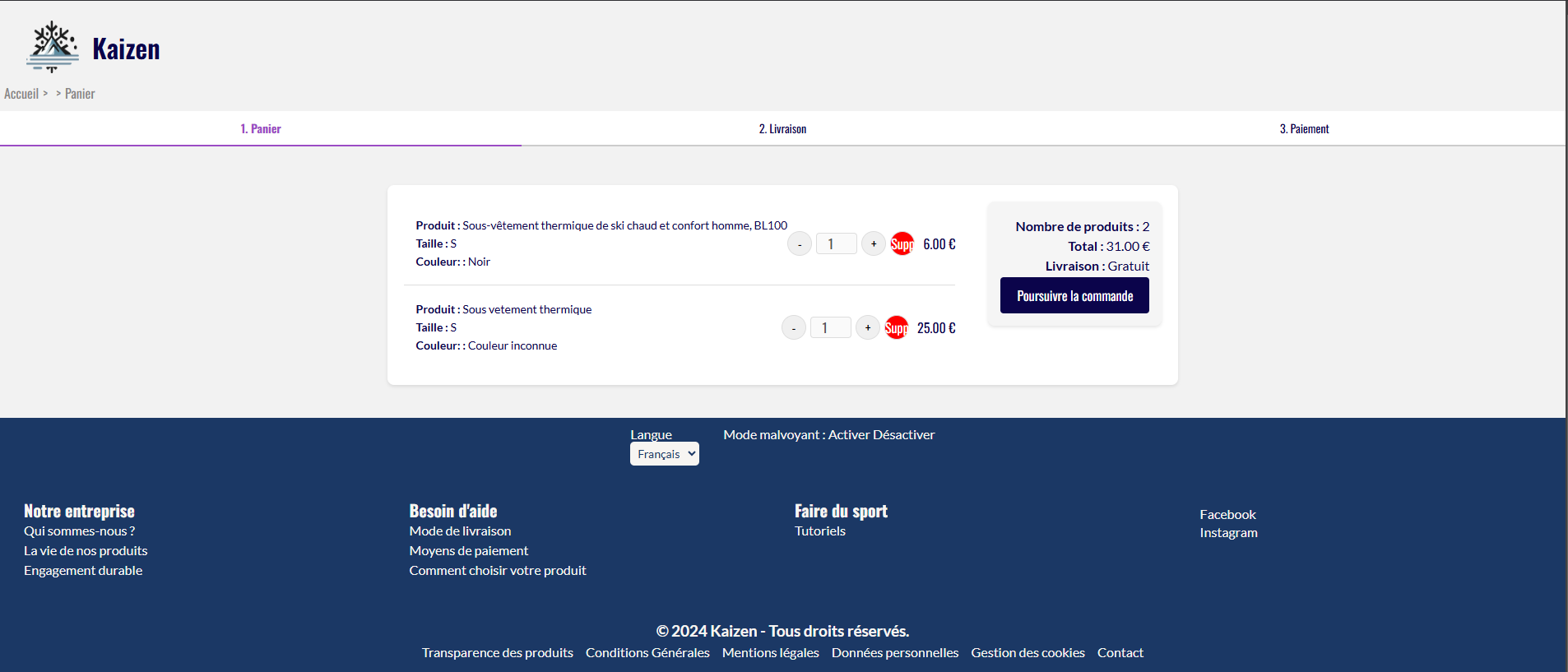The height and width of the screenshot is (672, 1568).
Task: Open Moyens de paiement help link
Action: [x=468, y=551]
